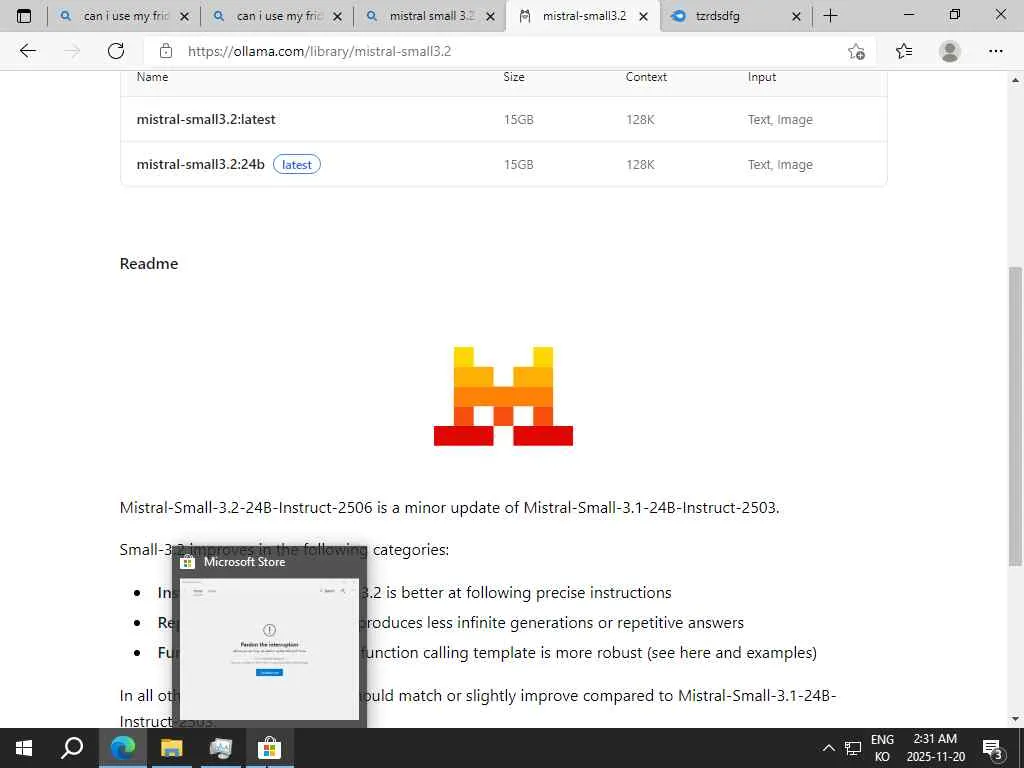Open the mistral-small3.2:latest model link
This screenshot has width=1024, height=768.
point(206,120)
